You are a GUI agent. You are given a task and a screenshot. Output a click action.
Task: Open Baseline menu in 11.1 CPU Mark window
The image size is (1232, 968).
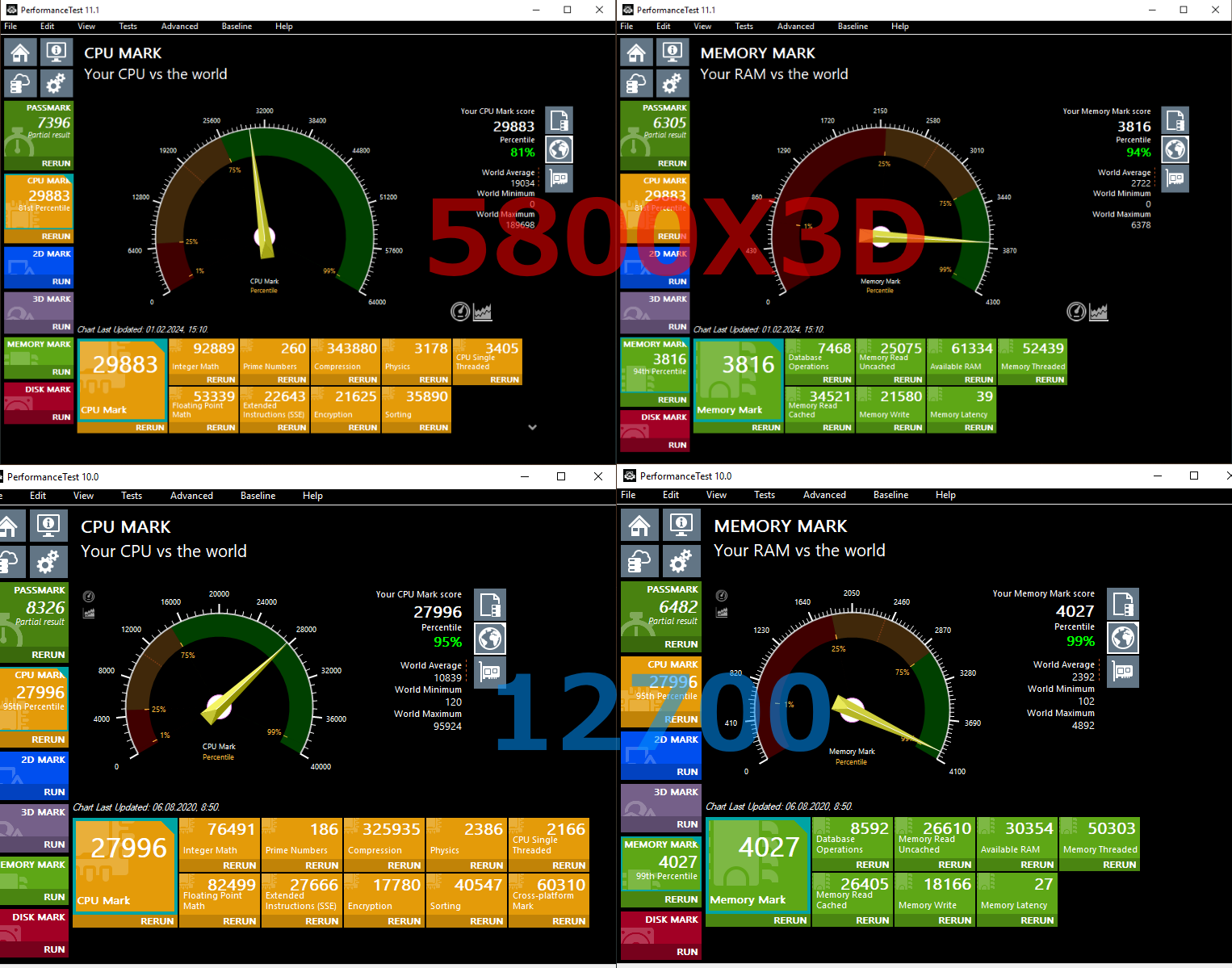coord(237,27)
